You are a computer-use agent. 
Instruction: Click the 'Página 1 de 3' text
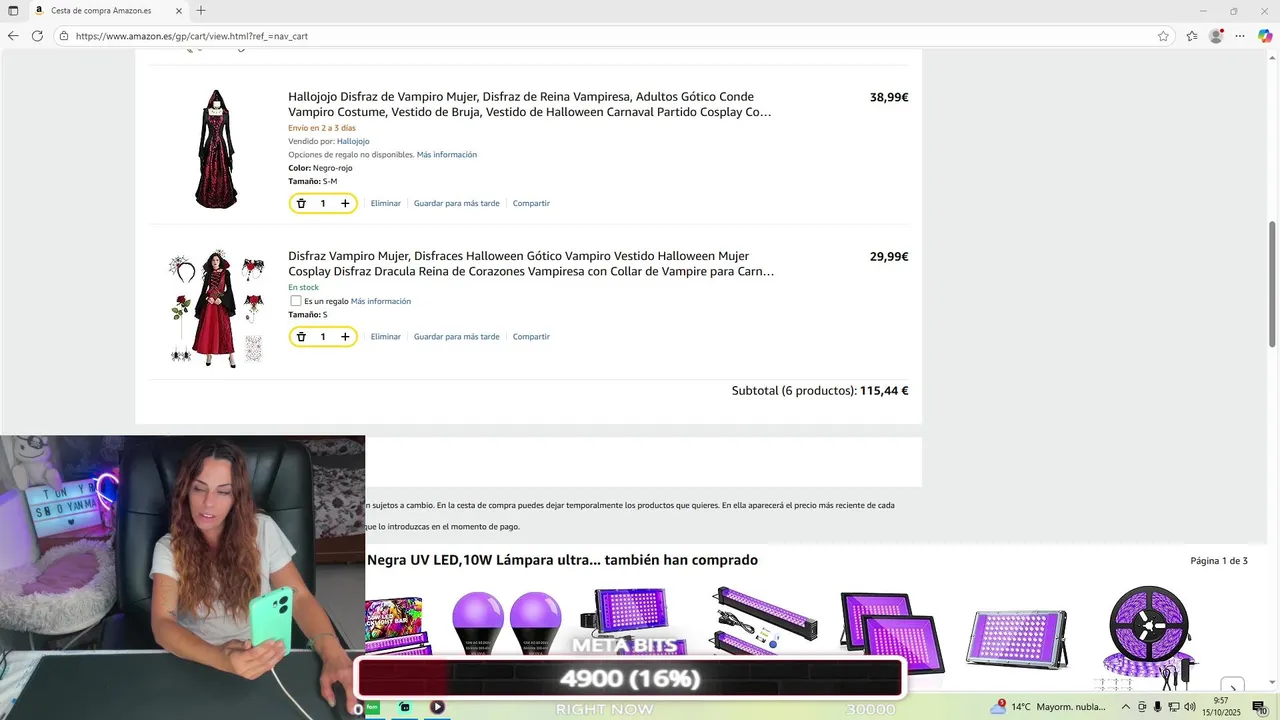1219,561
